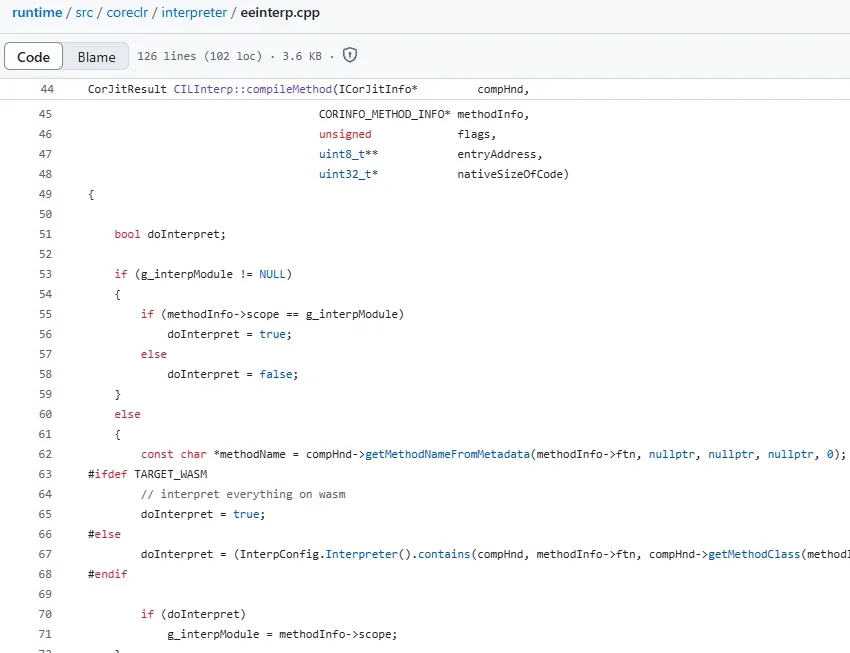
Task: Open the runtime repository breadcrumb link
Action: click(37, 12)
